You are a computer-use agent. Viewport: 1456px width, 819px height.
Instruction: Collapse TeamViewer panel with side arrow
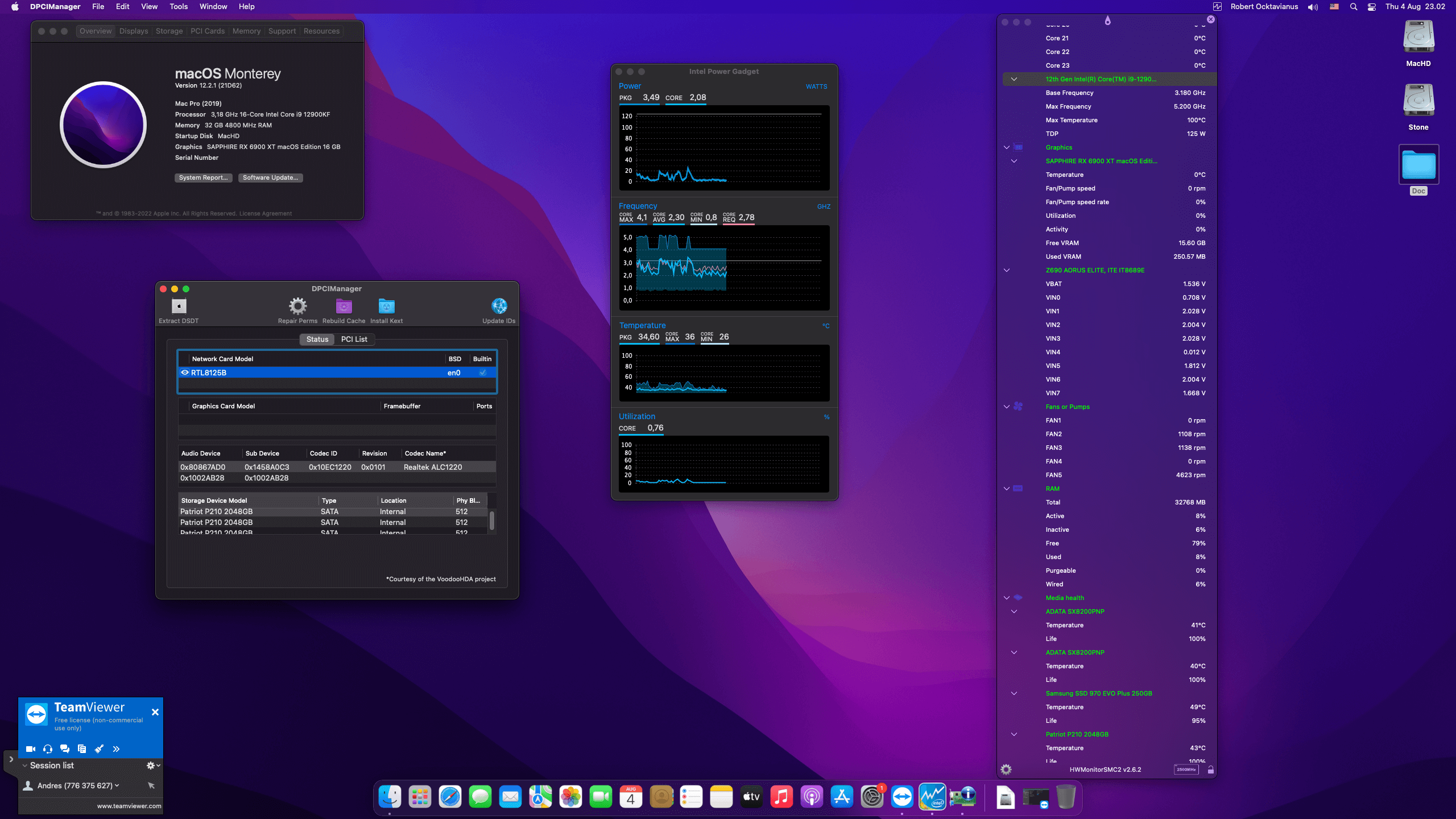pyautogui.click(x=11, y=759)
